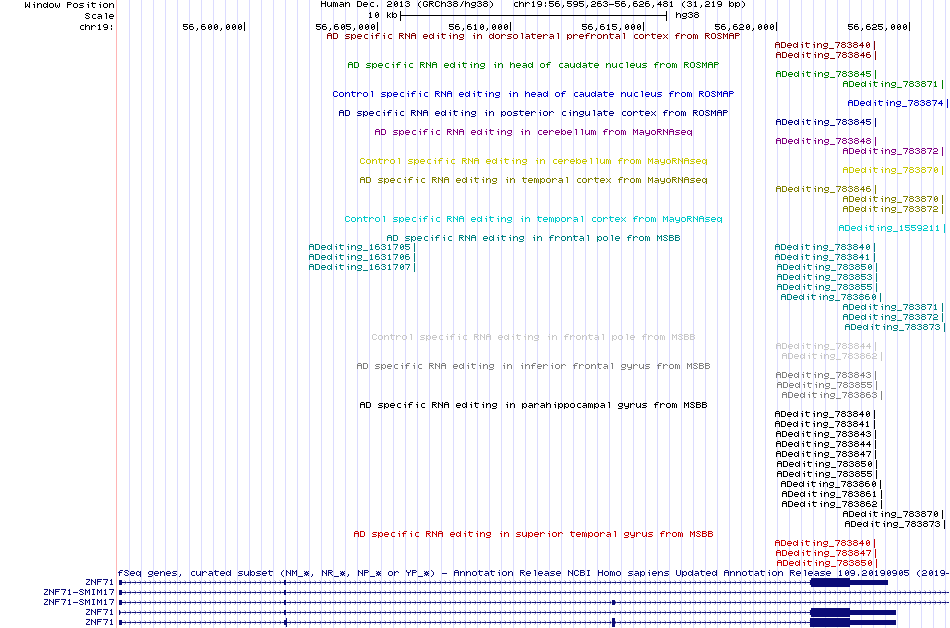Open the posterior cingulate cortex ROSMAP track title

coord(533,113)
